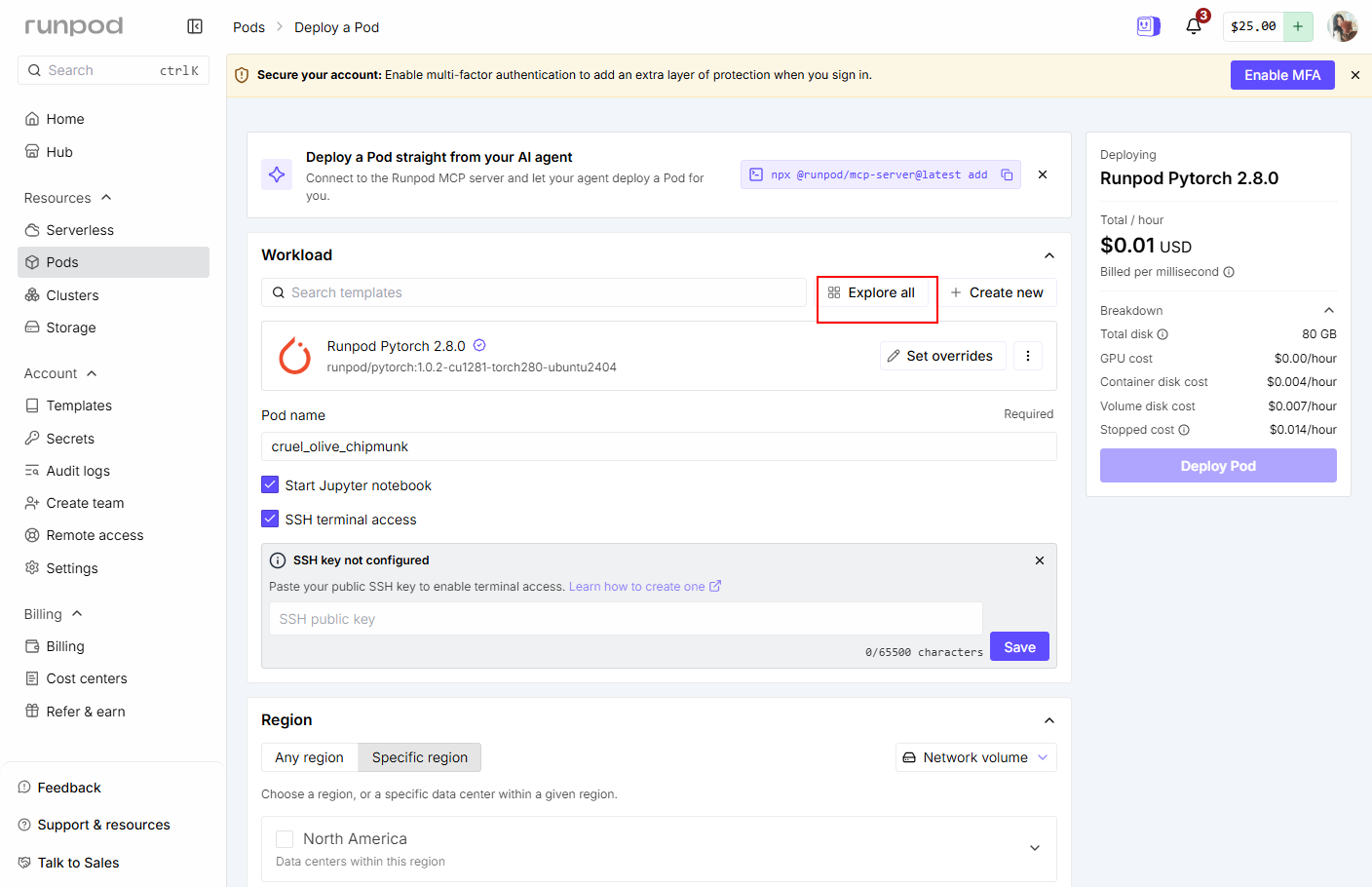
Task: Copy the npx MCP server command
Action: coord(1007,174)
